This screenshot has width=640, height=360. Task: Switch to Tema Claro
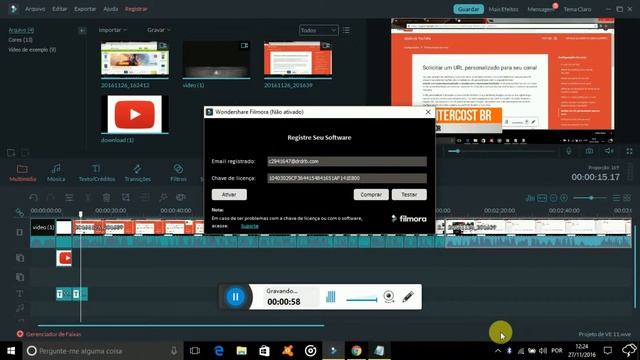577,9
